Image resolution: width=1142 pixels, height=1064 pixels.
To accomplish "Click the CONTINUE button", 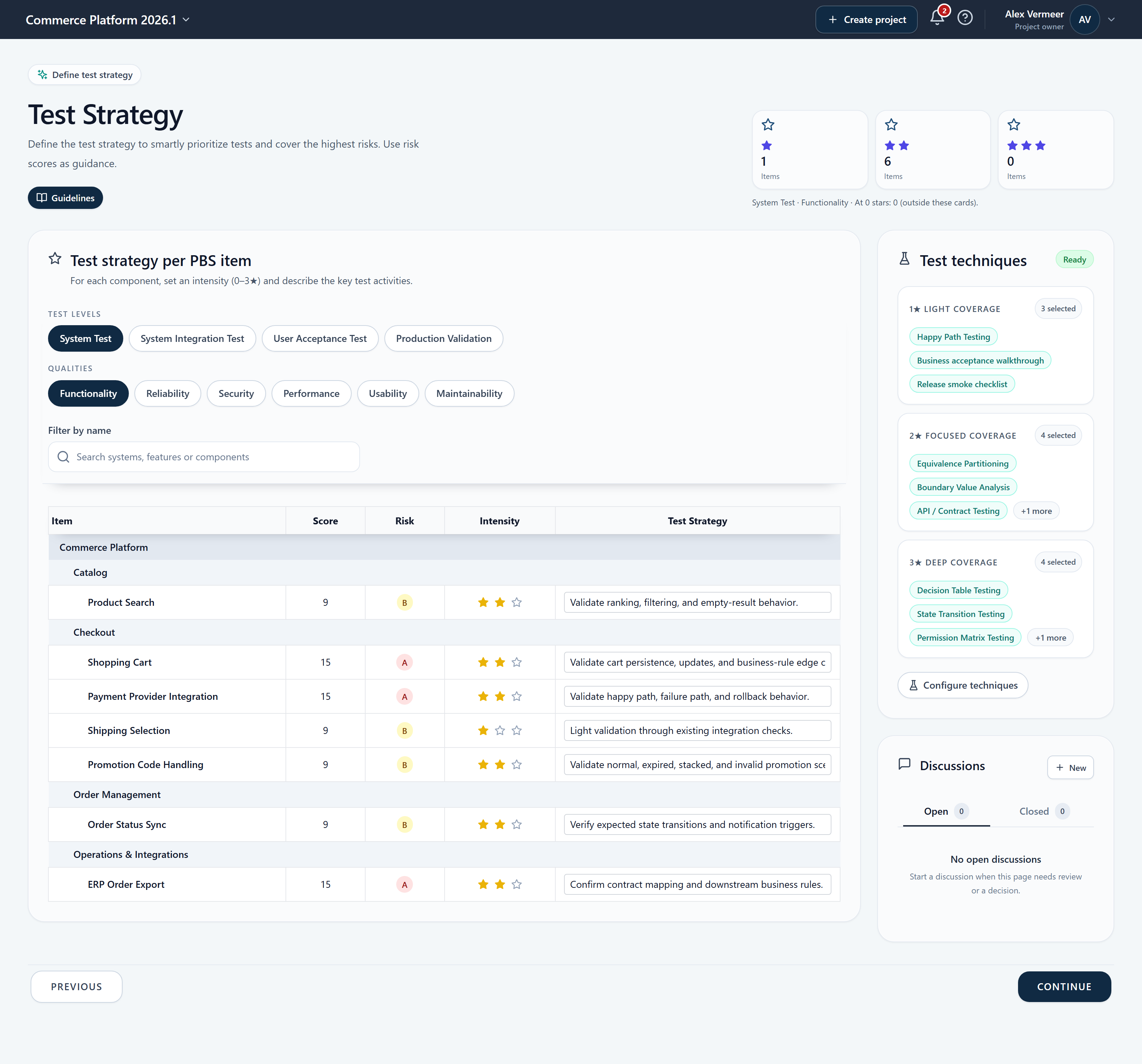I will (x=1064, y=986).
